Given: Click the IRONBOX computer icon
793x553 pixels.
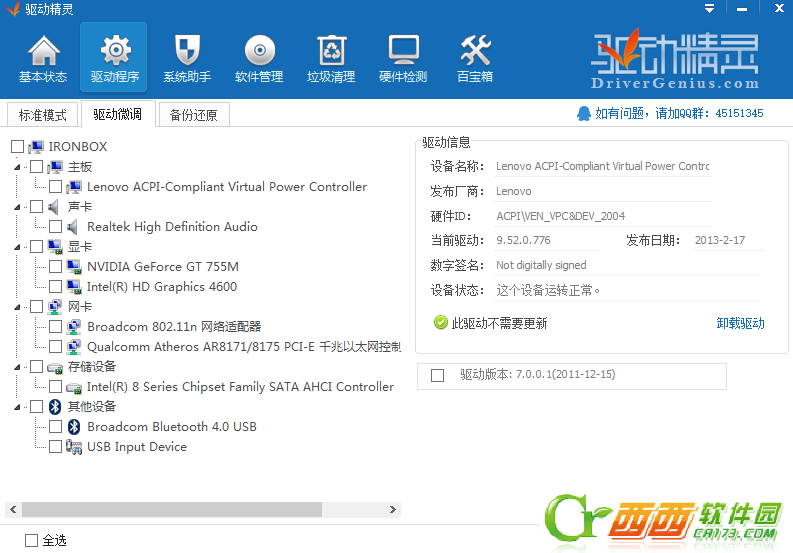Looking at the screenshot, I should pyautogui.click(x=36, y=147).
